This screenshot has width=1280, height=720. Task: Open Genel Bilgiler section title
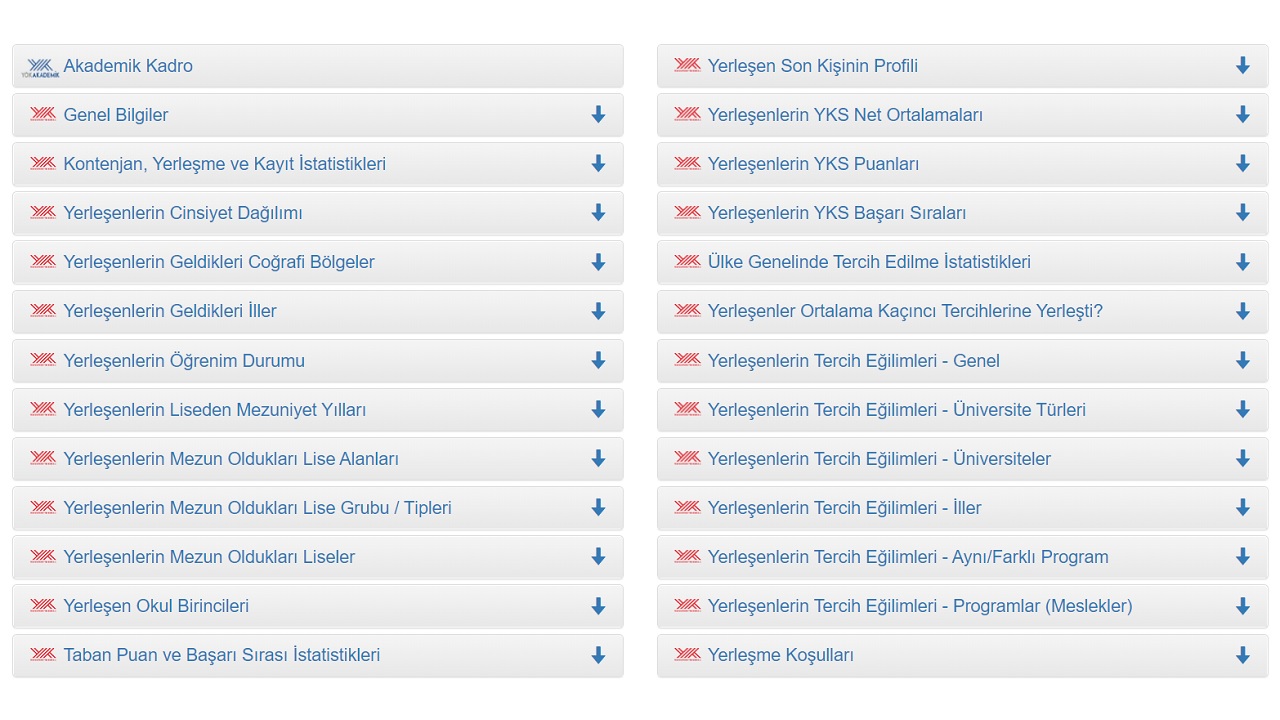tap(116, 115)
